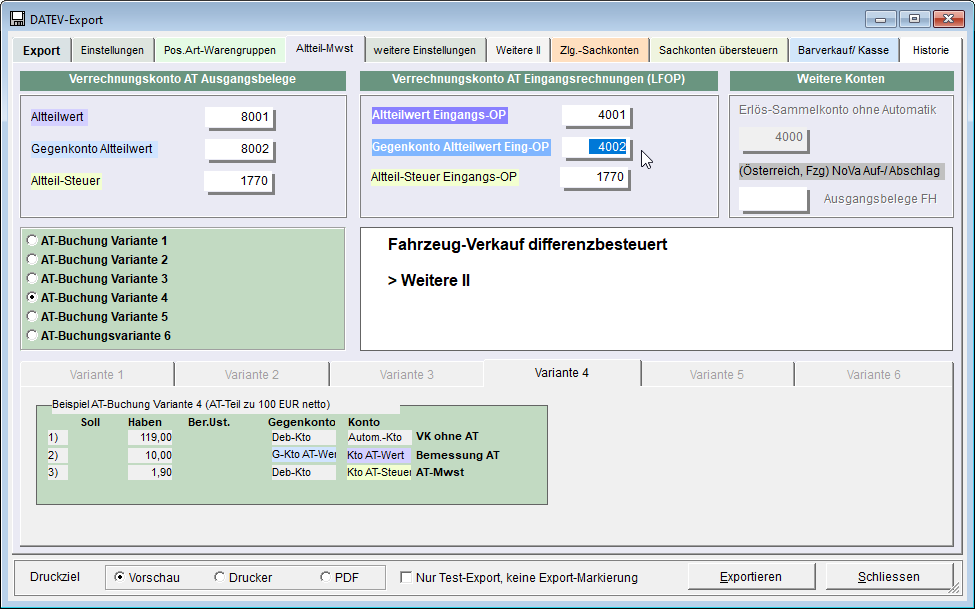This screenshot has height=609, width=975.
Task: Go to the Weitere II tab
Action: tap(518, 50)
